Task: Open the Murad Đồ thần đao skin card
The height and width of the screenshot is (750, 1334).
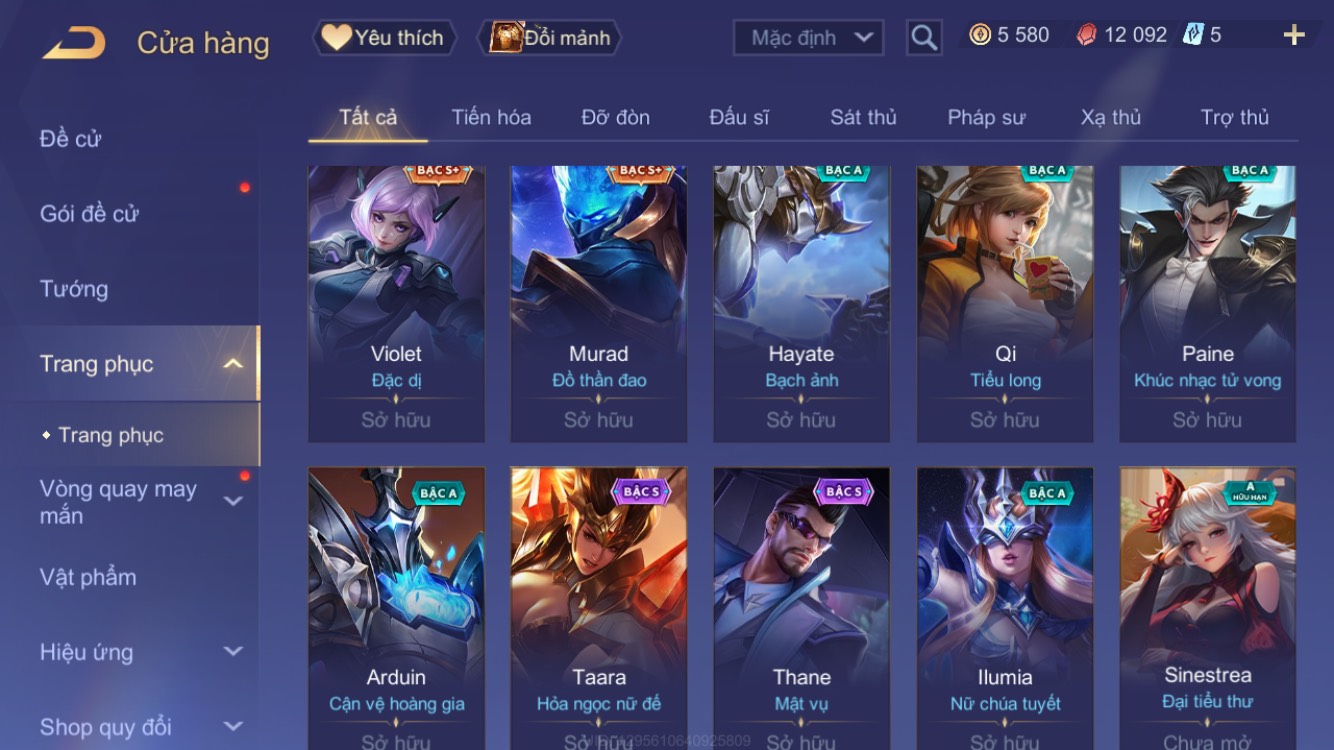Action: pos(599,304)
